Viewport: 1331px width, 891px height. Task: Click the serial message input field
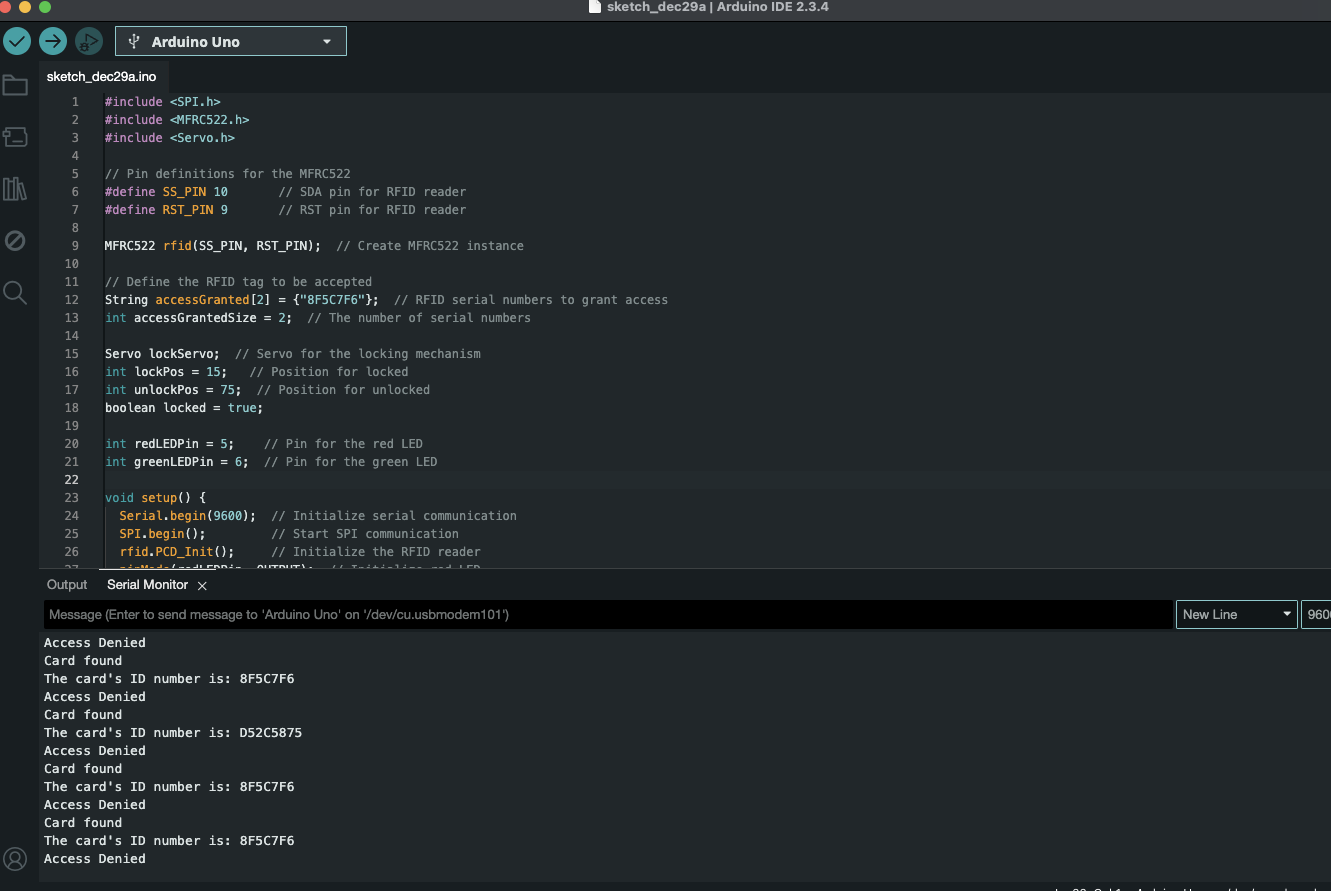tap(608, 615)
